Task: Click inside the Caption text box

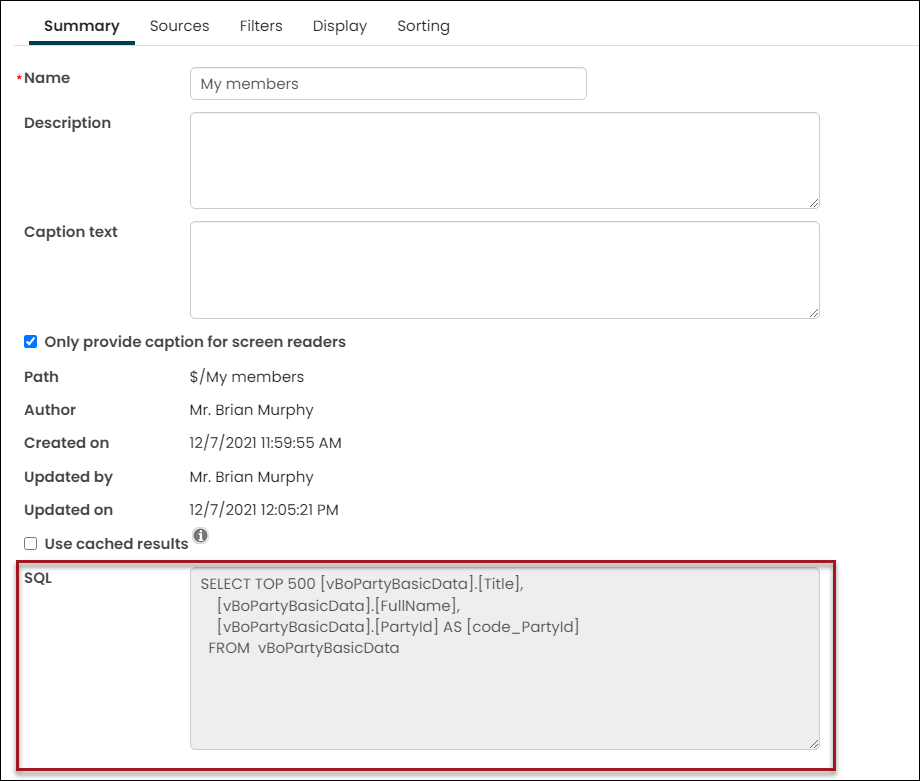Action: pos(505,270)
